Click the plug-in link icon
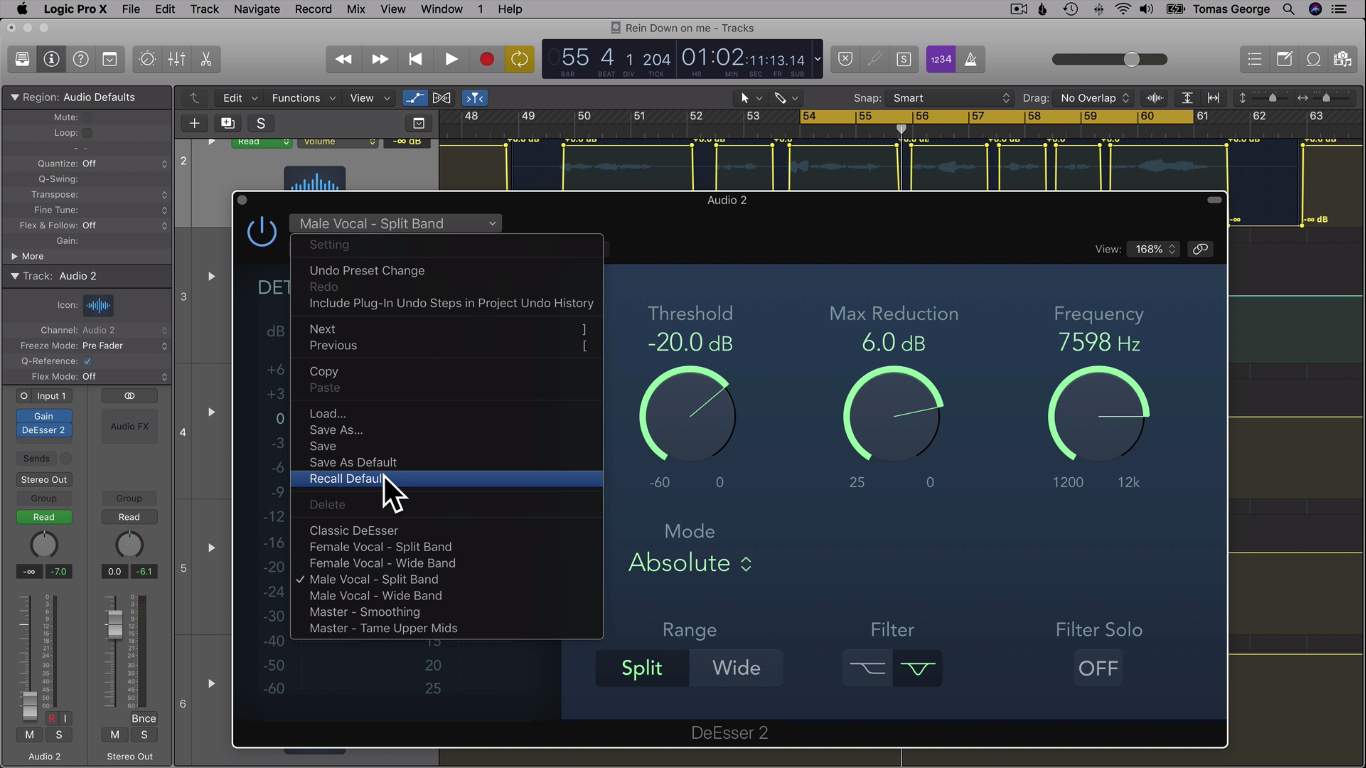1366x768 pixels. pos(1200,249)
